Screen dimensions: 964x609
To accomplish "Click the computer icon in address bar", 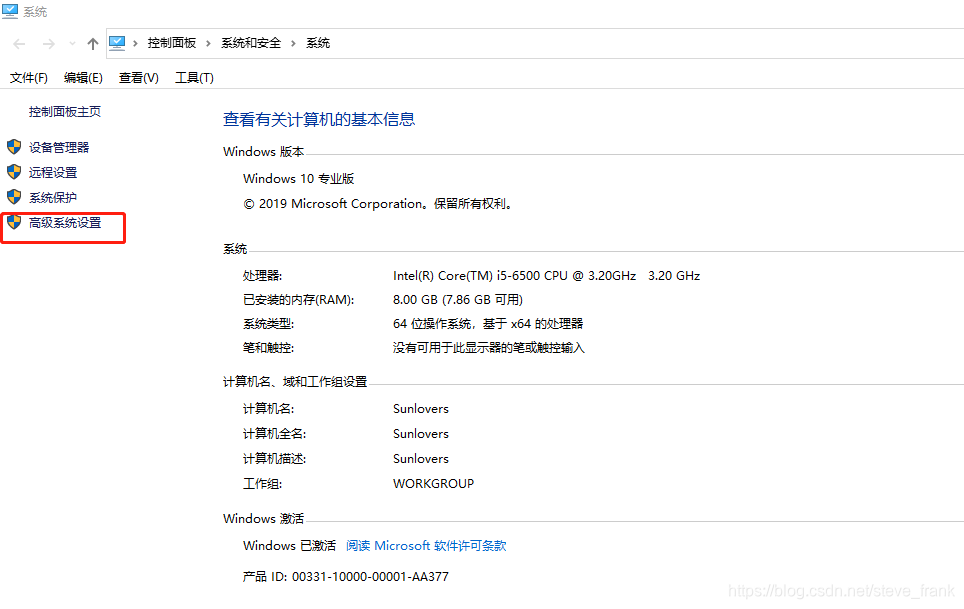I will click(117, 42).
